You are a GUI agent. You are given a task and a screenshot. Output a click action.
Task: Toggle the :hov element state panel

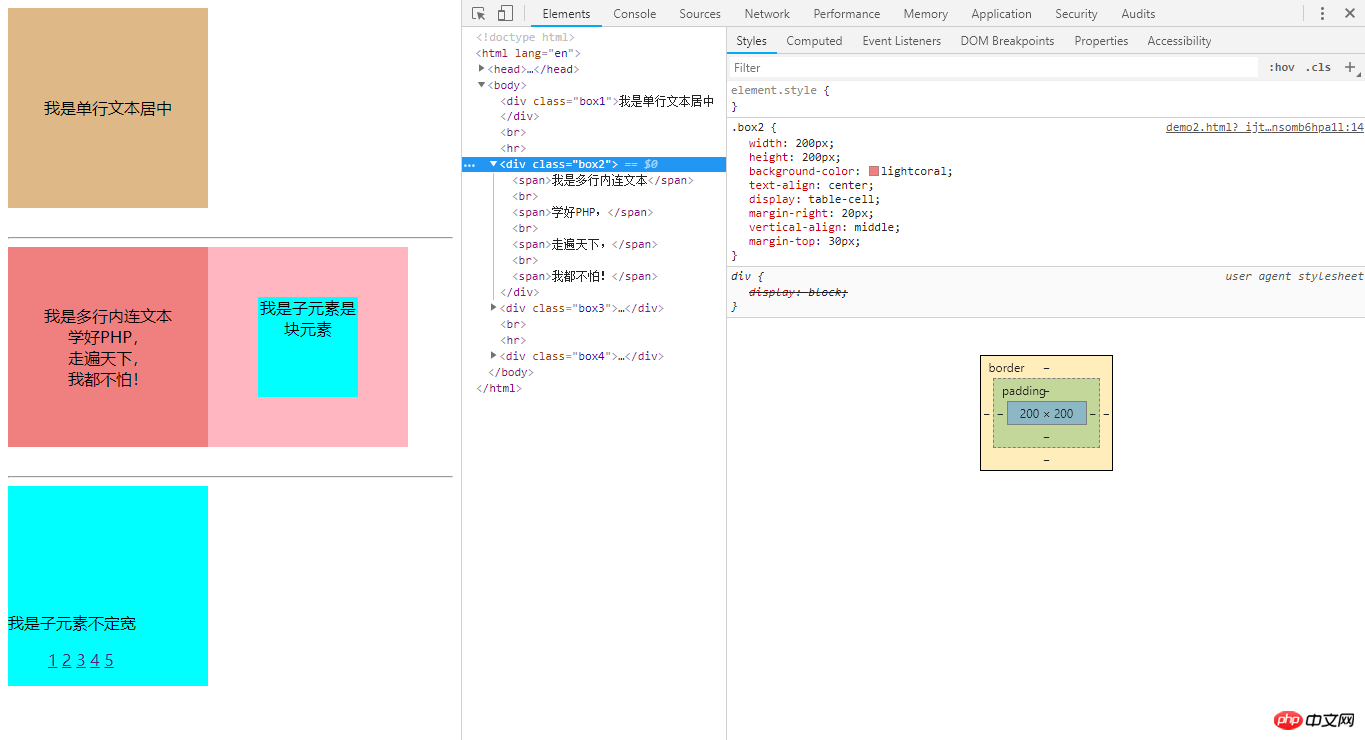tap(1281, 67)
